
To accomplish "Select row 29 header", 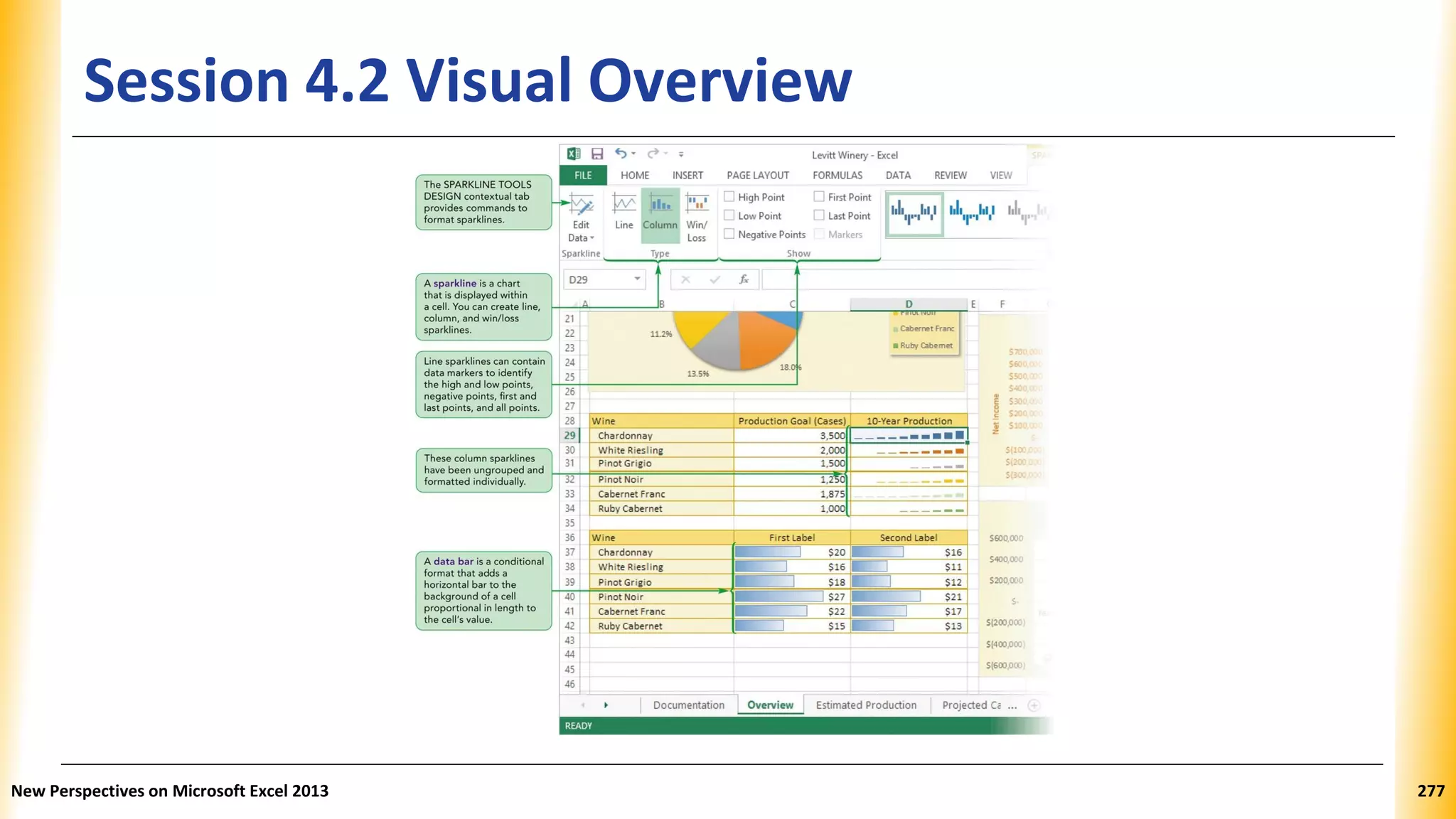I will [569, 435].
